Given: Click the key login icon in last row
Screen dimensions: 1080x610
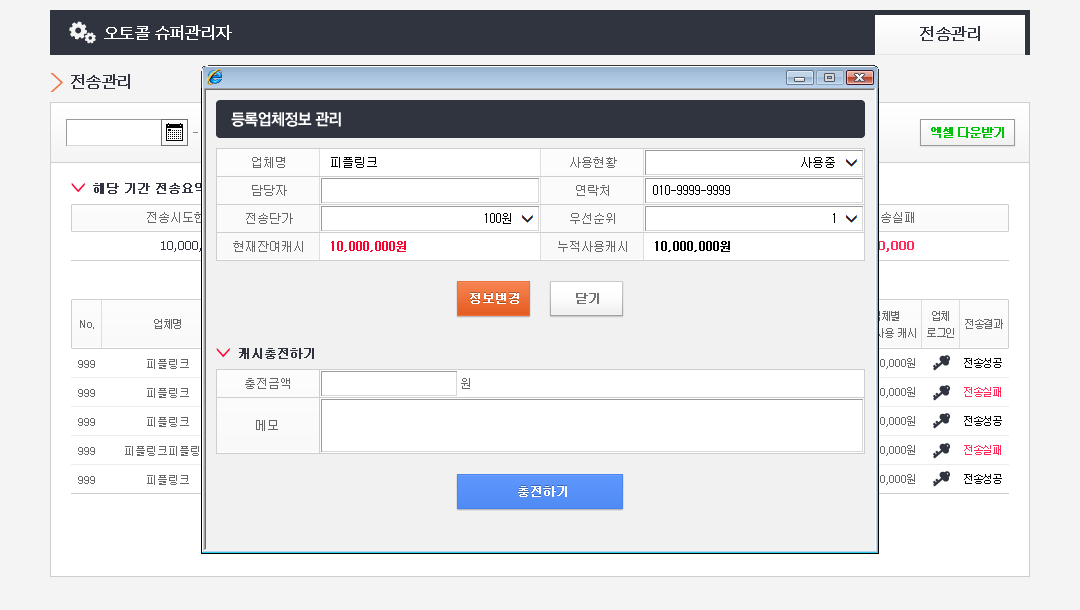Looking at the screenshot, I should pyautogui.click(x=940, y=479).
